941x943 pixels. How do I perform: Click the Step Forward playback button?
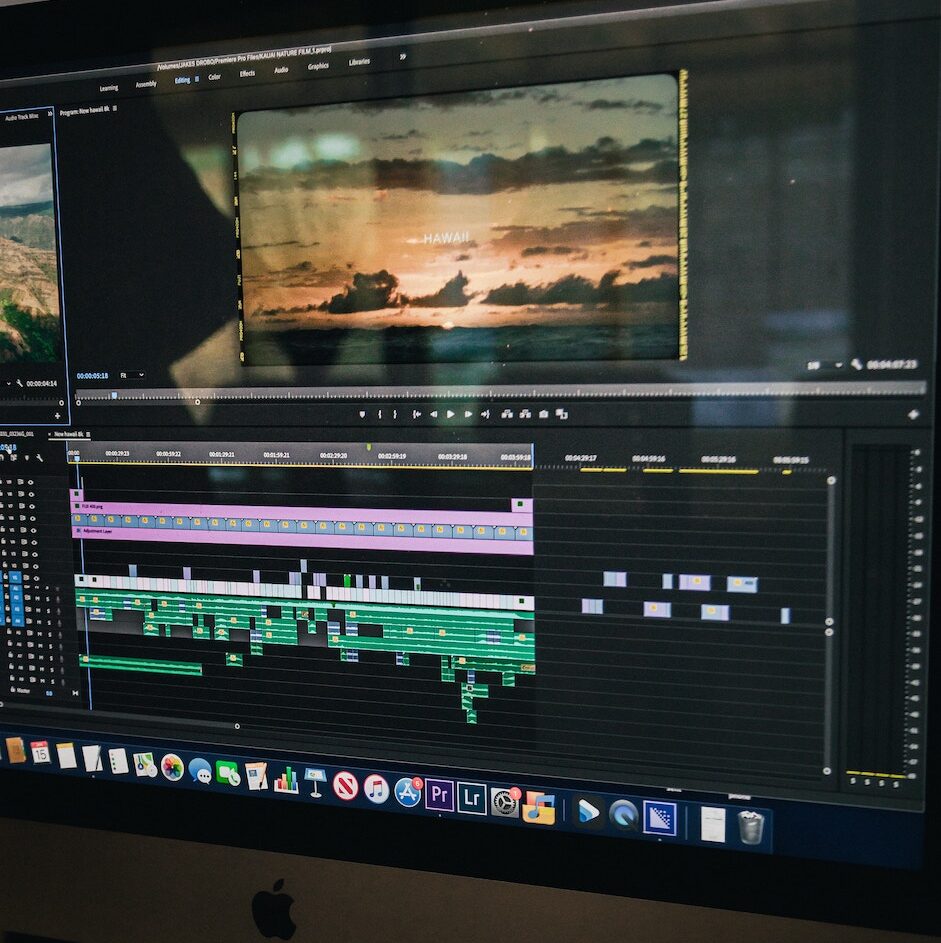pos(468,414)
